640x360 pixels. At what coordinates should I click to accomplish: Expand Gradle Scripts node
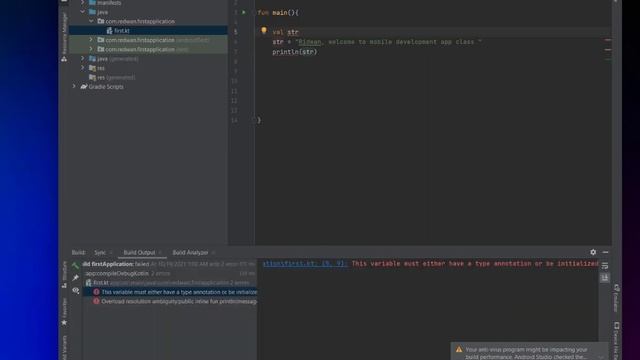pos(74,87)
